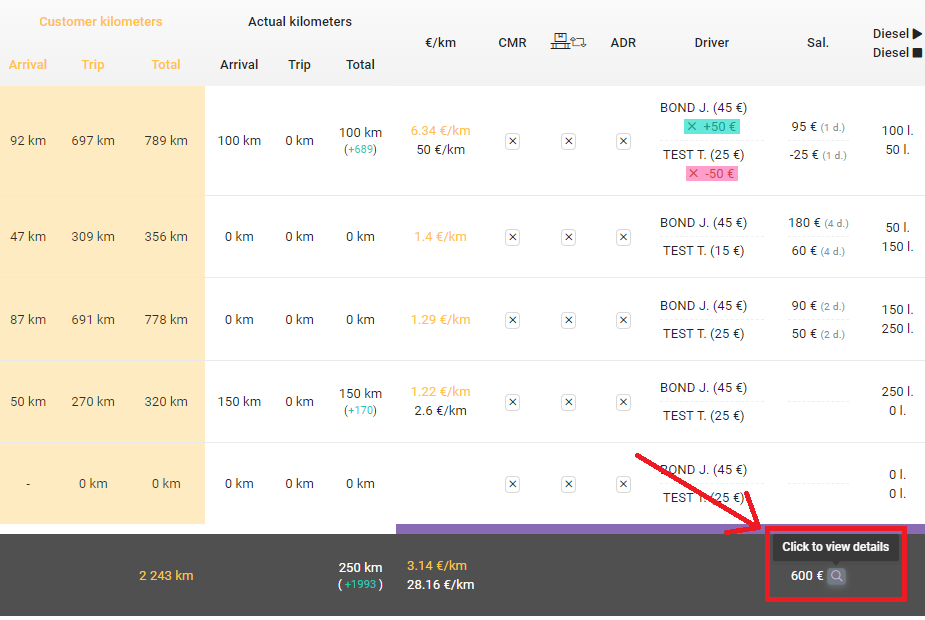Click the Actual kilometers header

[300, 22]
